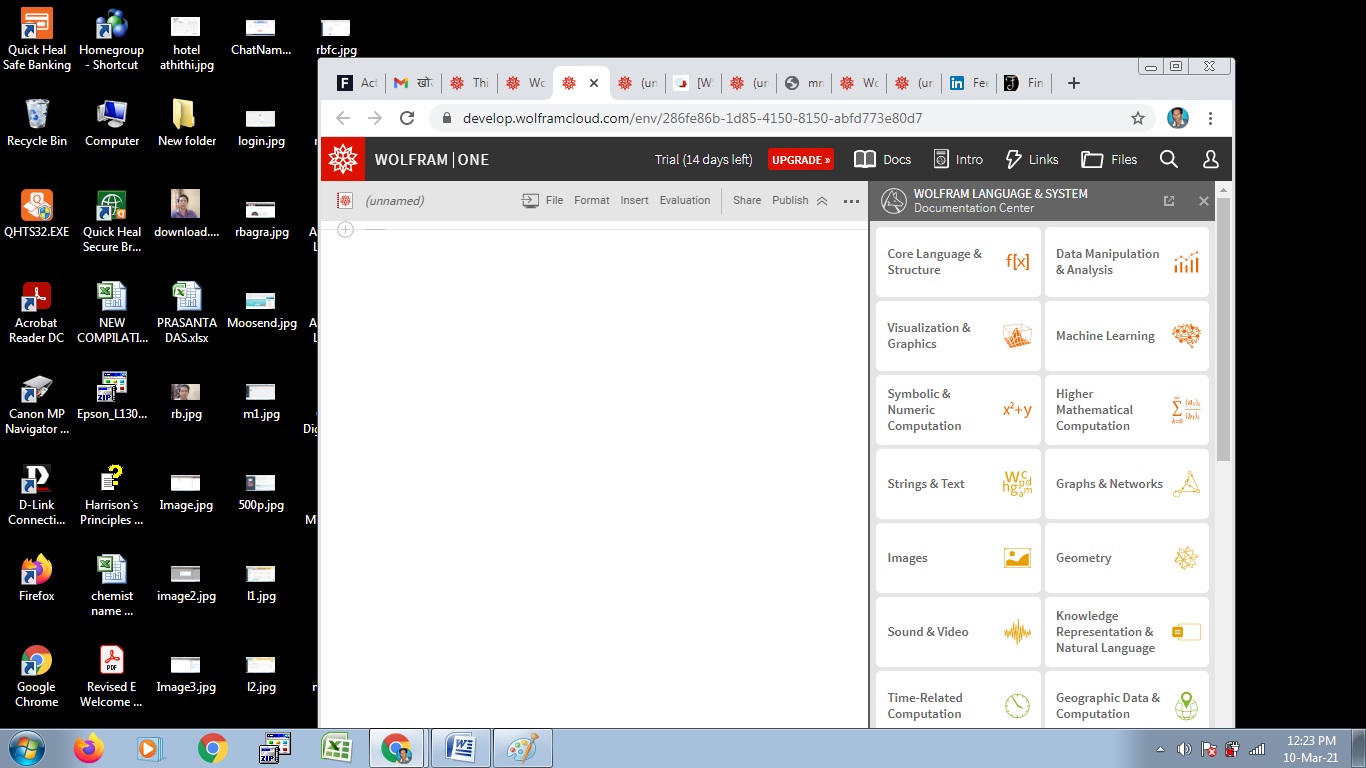Click the search magnifier in Wolfram header
The height and width of the screenshot is (768, 1366).
pyautogui.click(x=1168, y=159)
